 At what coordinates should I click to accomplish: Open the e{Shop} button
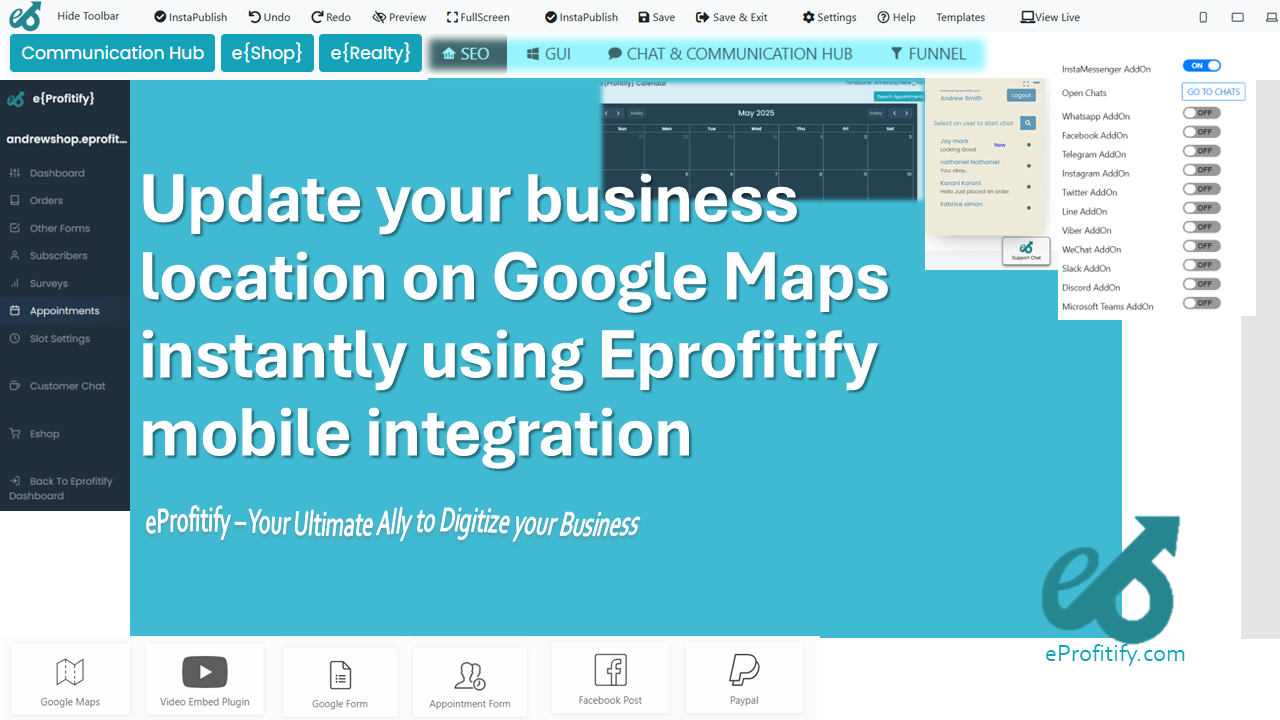267,53
